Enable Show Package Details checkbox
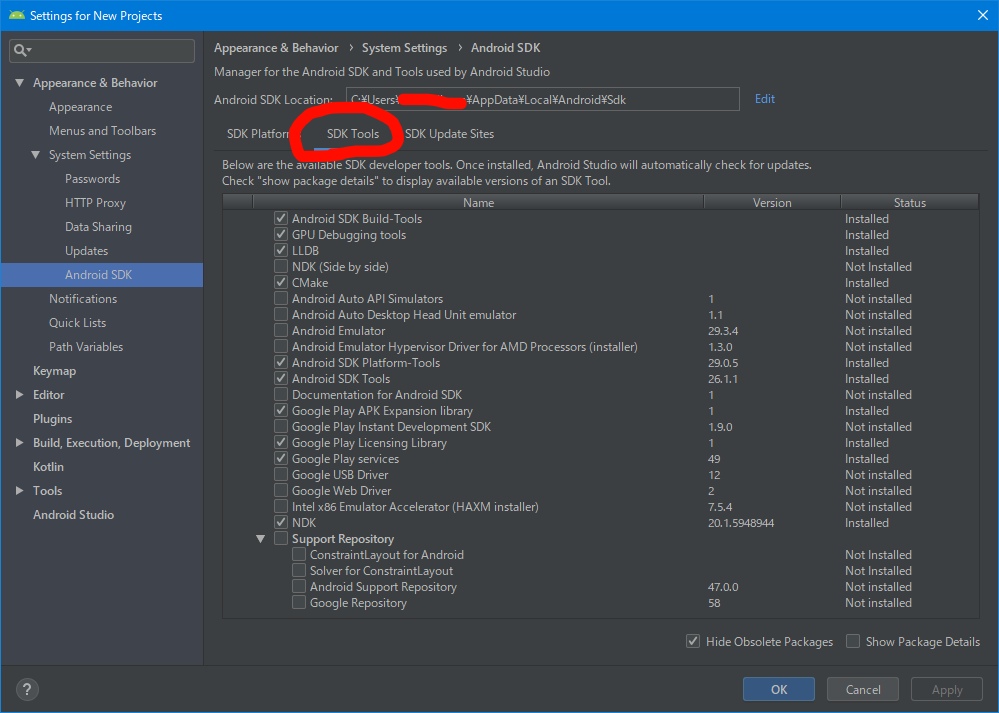Viewport: 999px width, 713px height. pos(852,641)
